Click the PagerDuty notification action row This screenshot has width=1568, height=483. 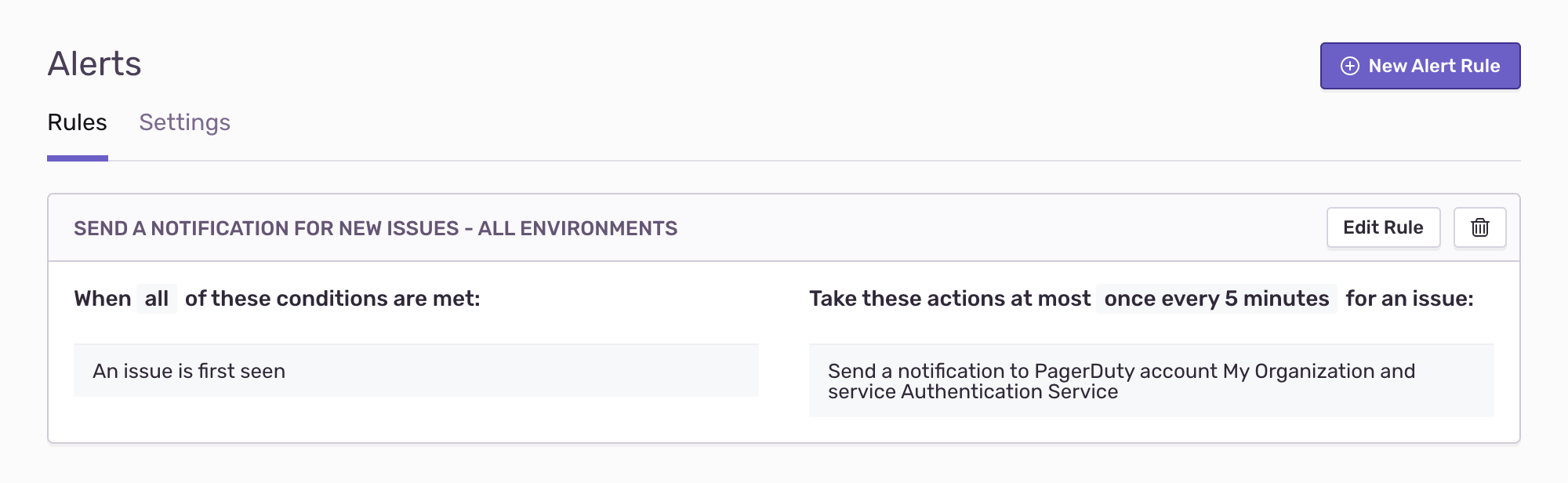pos(1152,381)
